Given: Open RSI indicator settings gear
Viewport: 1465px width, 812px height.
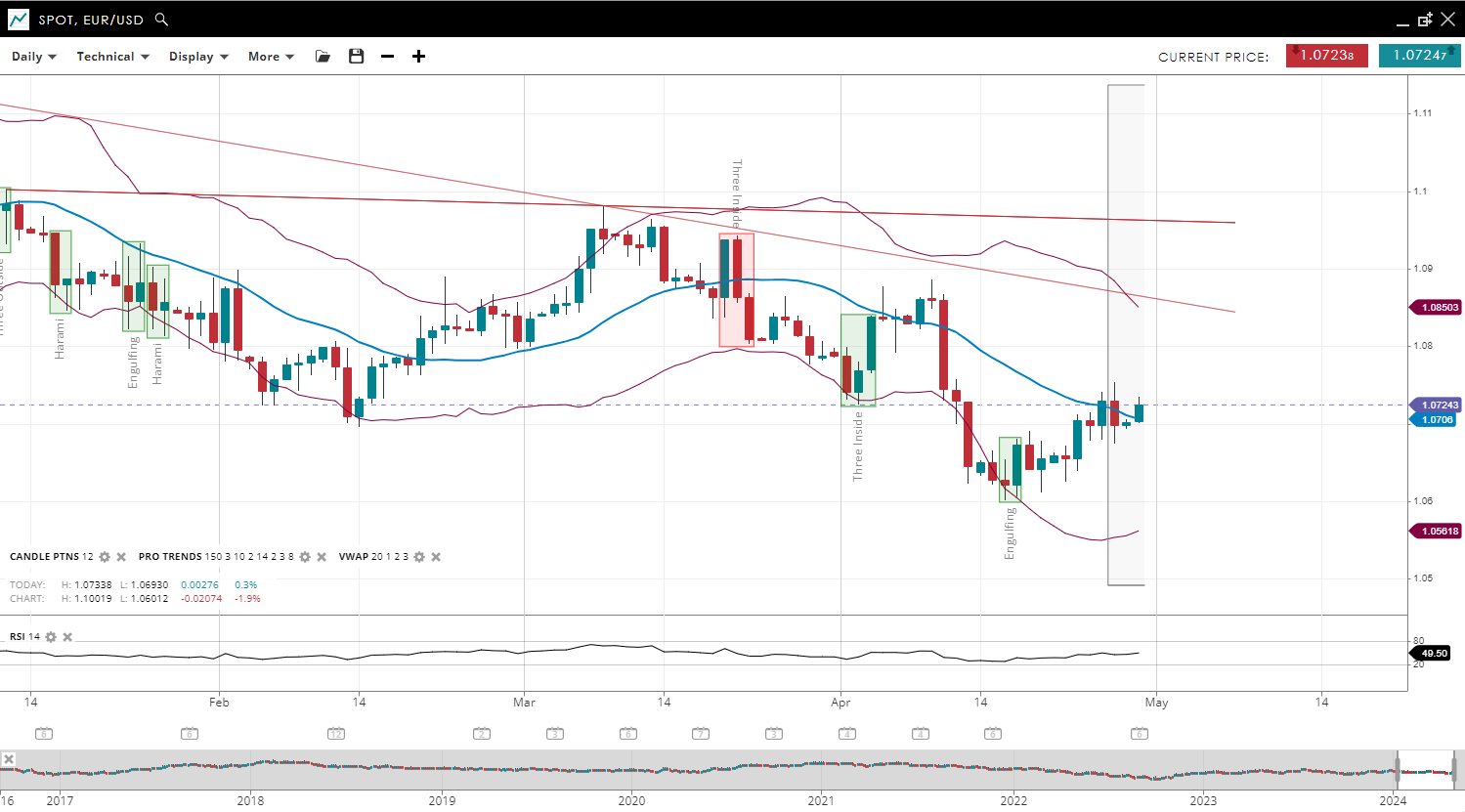Looking at the screenshot, I should pos(51,637).
